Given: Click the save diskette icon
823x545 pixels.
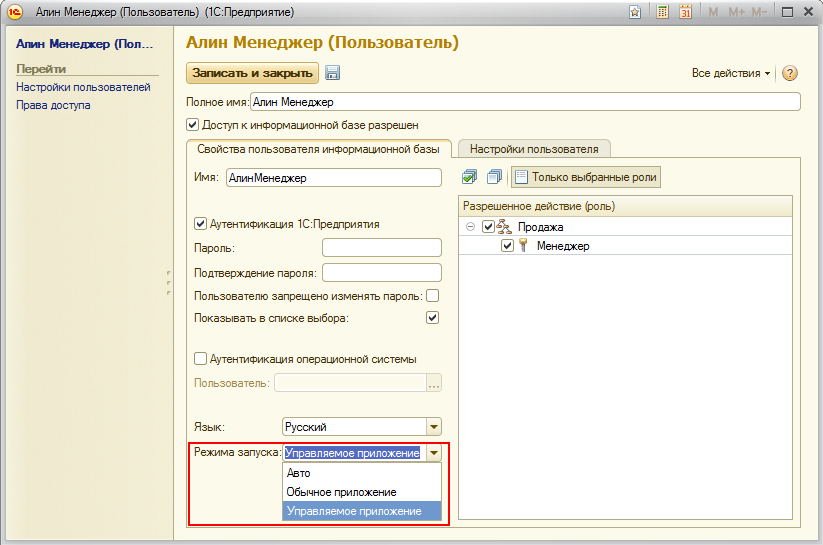Looking at the screenshot, I should 333,73.
